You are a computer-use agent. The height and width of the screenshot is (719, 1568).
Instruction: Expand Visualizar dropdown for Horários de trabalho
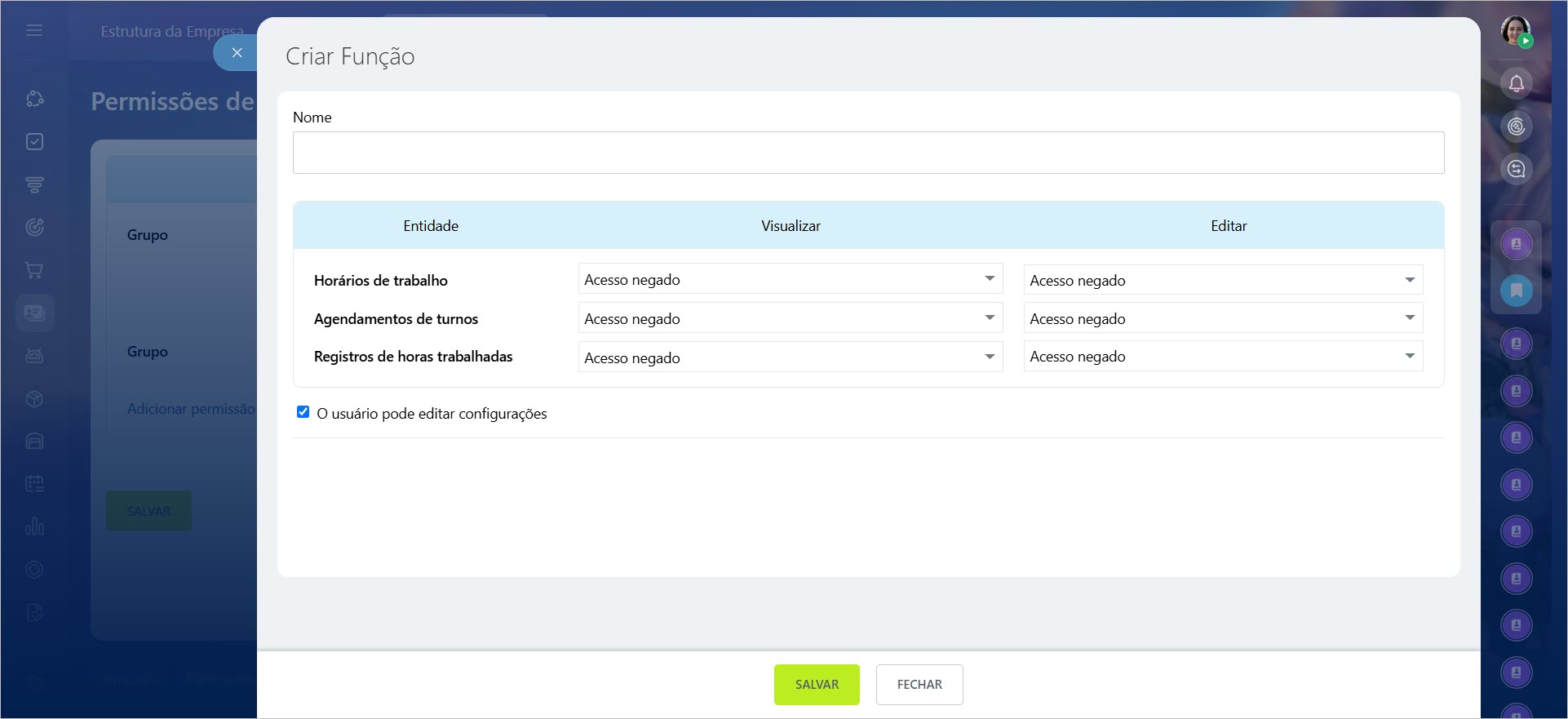point(790,279)
